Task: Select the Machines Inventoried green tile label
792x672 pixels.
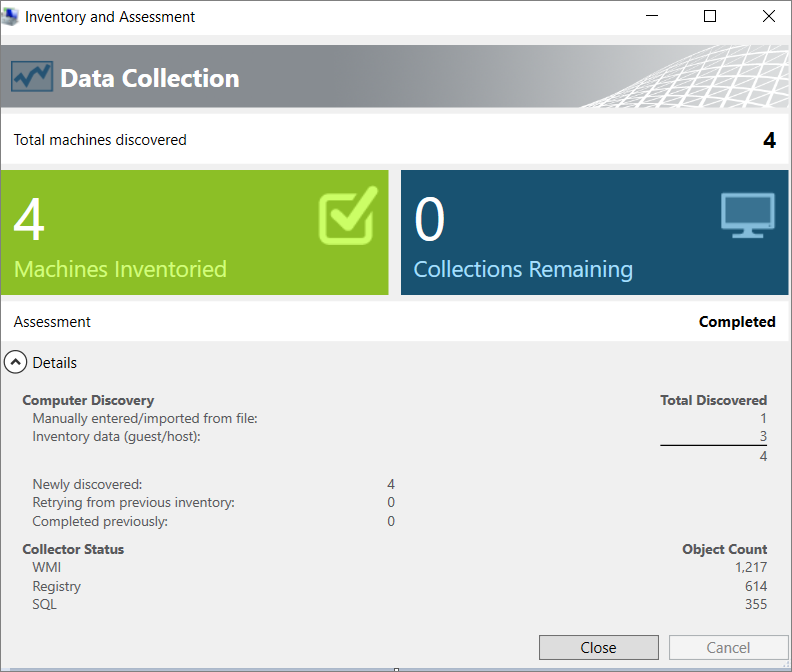Action: point(120,269)
